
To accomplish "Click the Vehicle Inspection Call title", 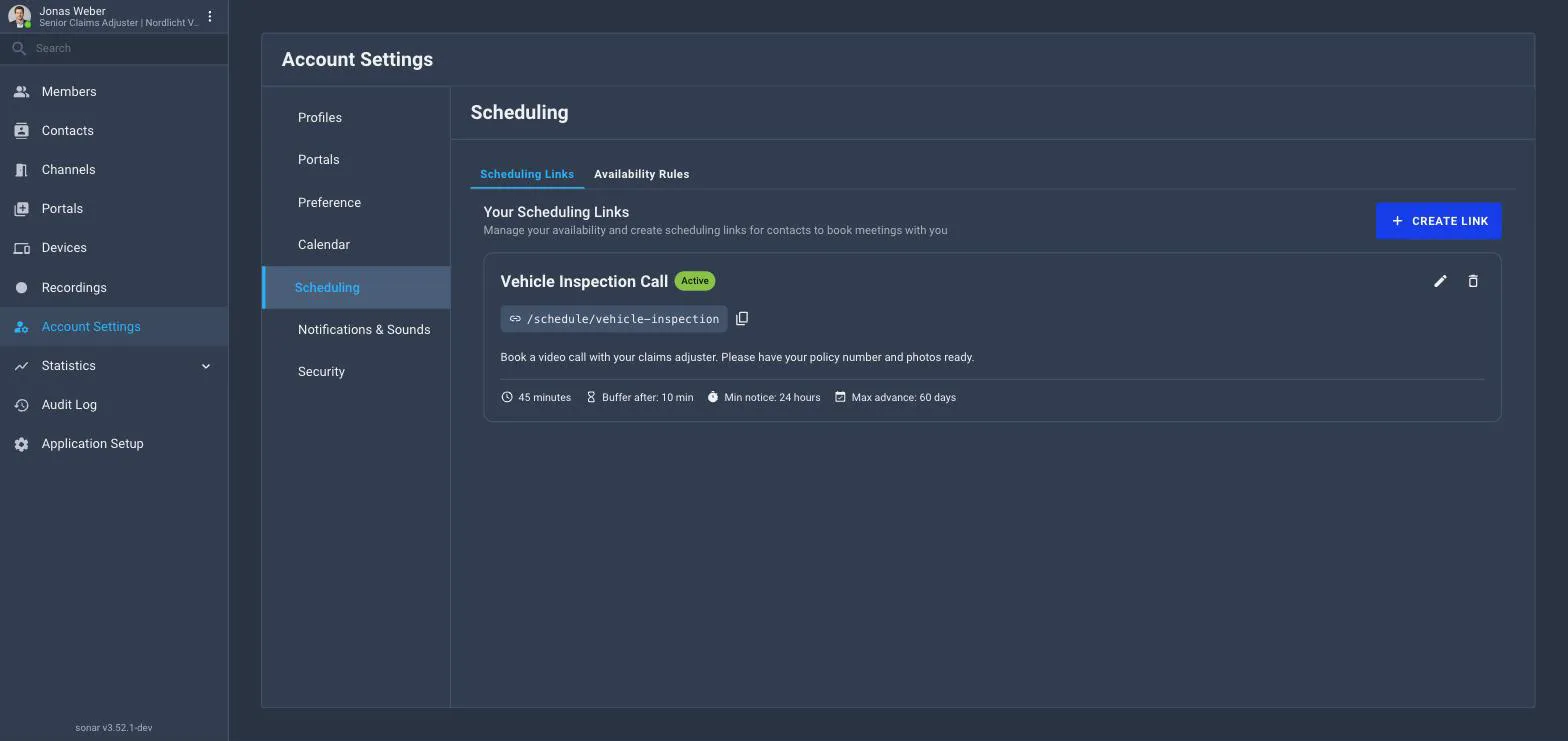I will click(x=584, y=282).
